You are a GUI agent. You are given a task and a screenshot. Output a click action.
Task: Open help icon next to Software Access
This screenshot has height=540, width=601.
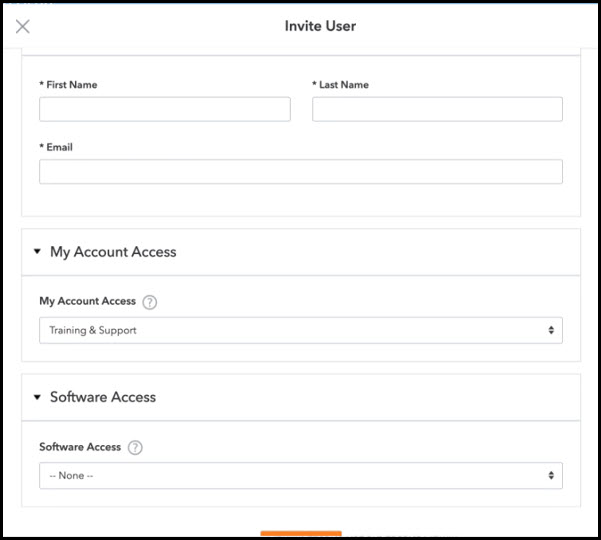(x=135, y=447)
